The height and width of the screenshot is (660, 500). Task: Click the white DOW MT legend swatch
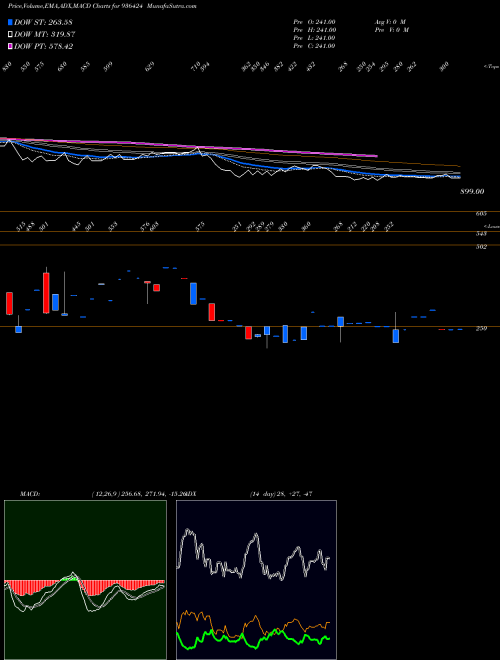10,34
